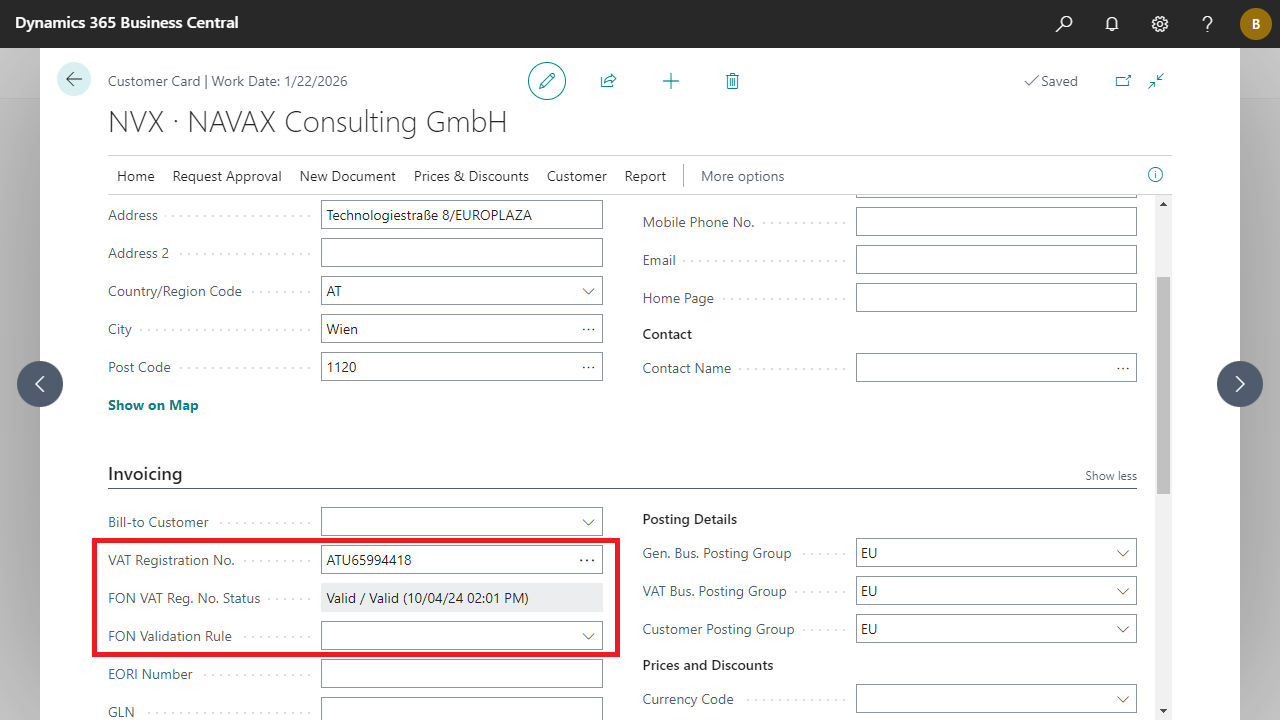Viewport: 1280px width, 720px height.
Task: Click the Invoicing section header
Action: coord(145,474)
